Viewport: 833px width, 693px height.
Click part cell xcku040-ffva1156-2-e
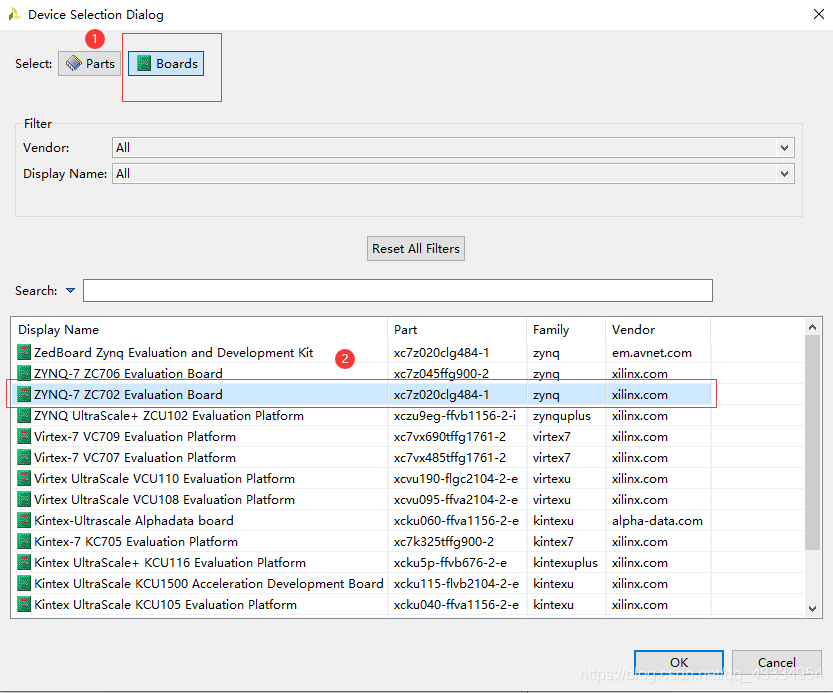(456, 604)
